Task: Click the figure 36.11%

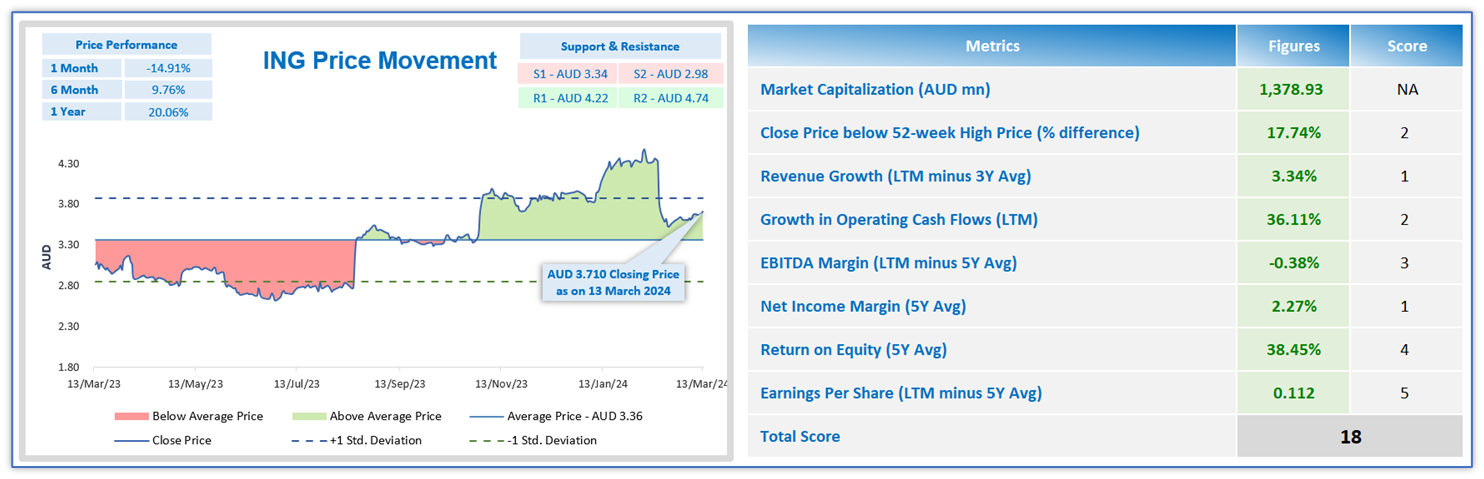Action: (1292, 220)
